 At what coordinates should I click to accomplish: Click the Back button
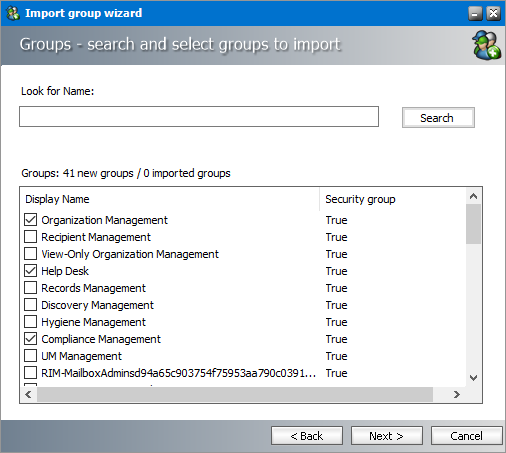307,436
